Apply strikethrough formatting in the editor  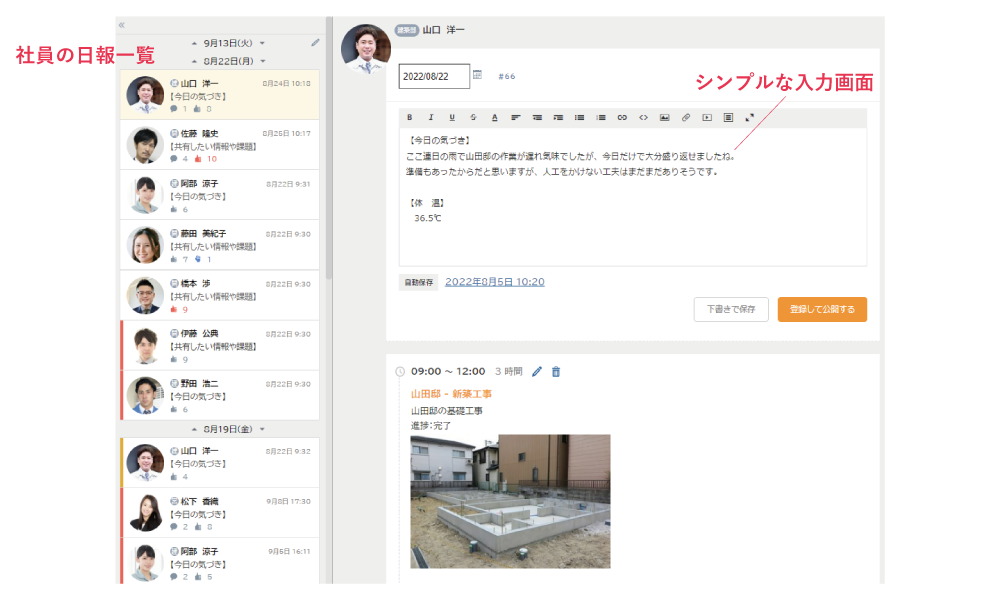tap(473, 117)
